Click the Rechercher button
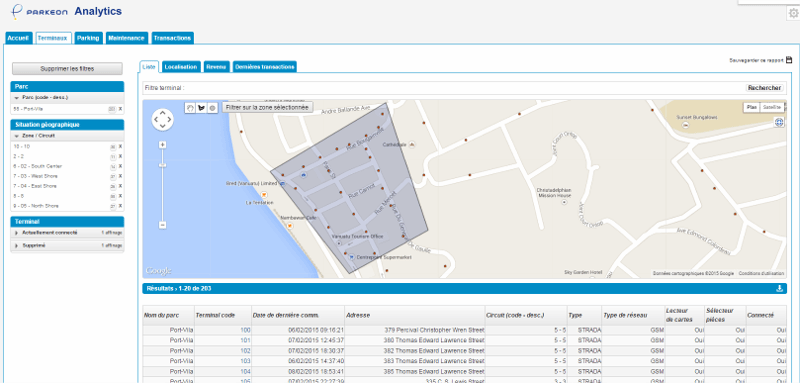 (764, 88)
